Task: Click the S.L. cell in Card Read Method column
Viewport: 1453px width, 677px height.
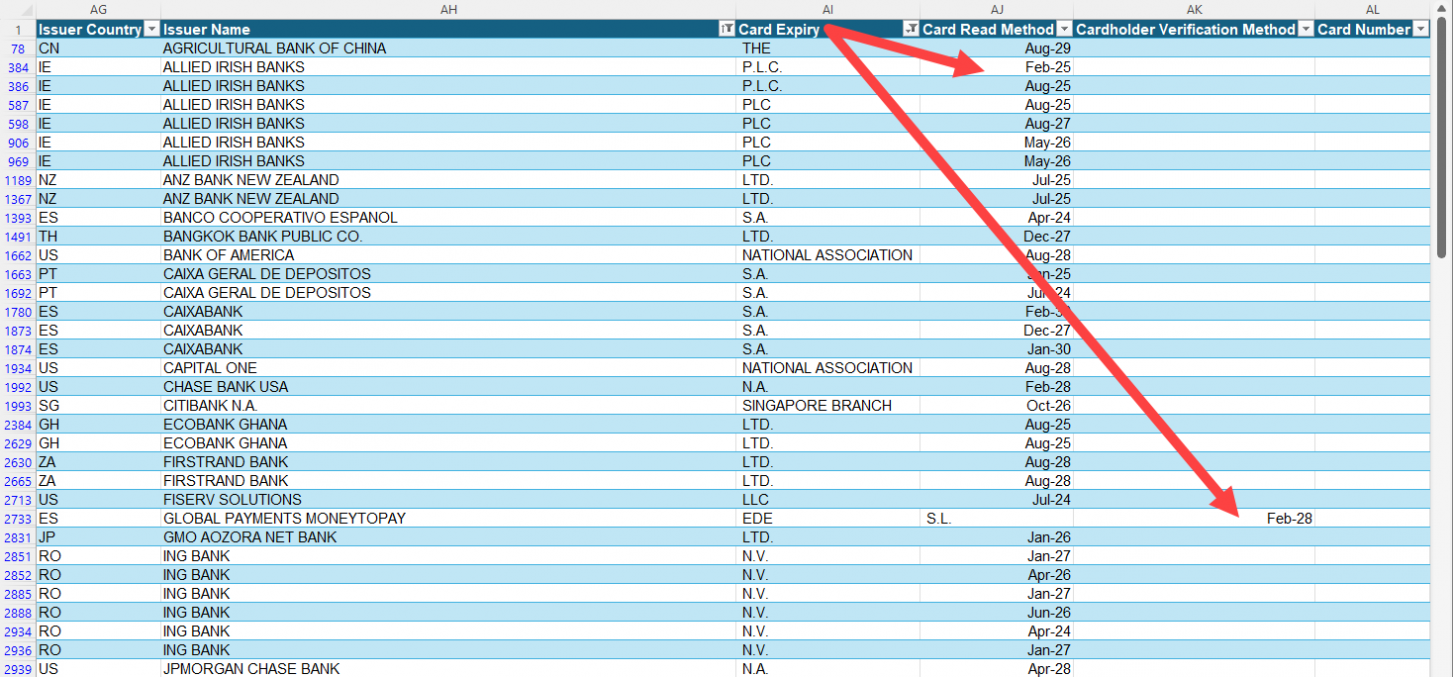Action: click(996, 519)
